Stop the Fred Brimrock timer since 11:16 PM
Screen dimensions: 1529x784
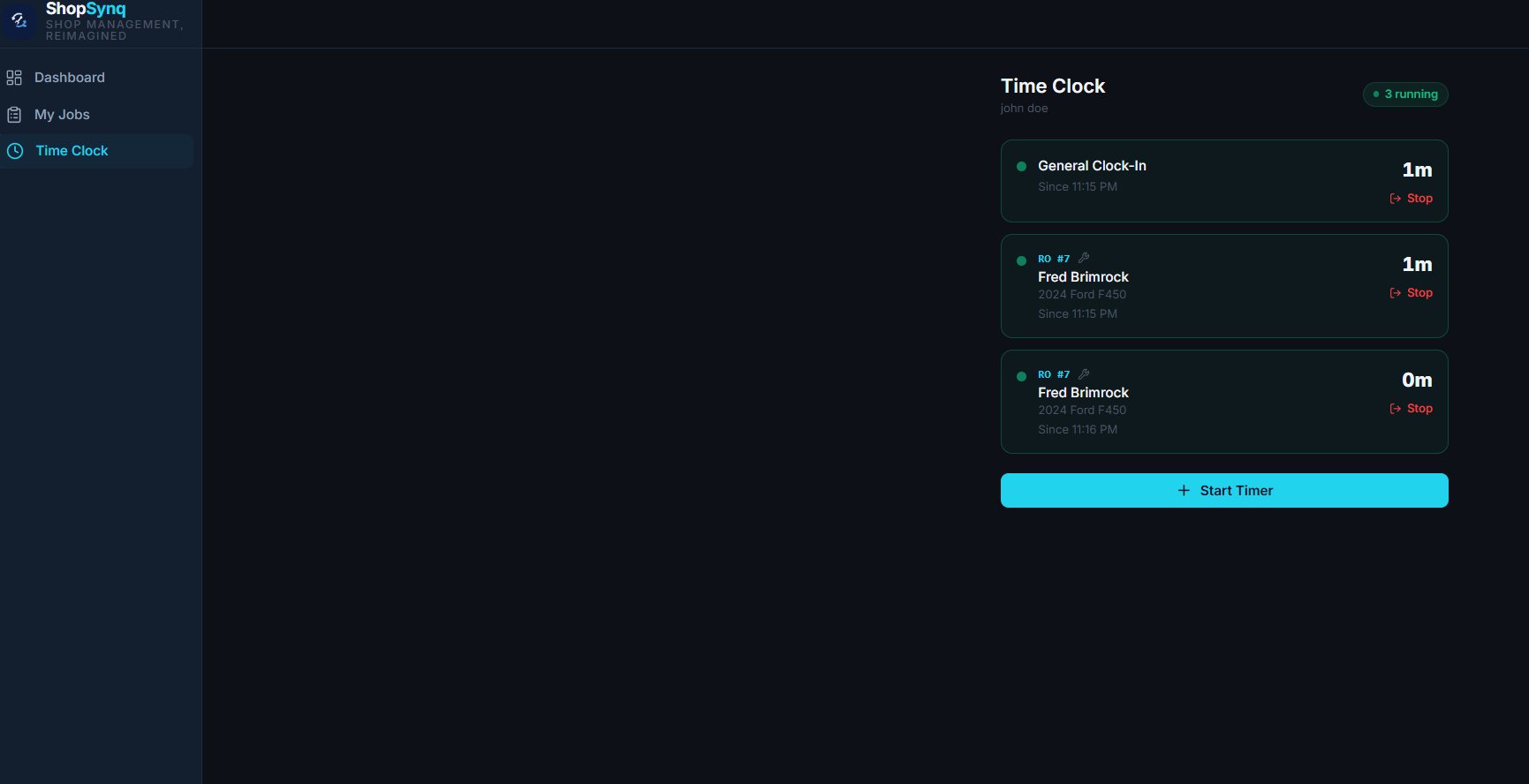1411,409
